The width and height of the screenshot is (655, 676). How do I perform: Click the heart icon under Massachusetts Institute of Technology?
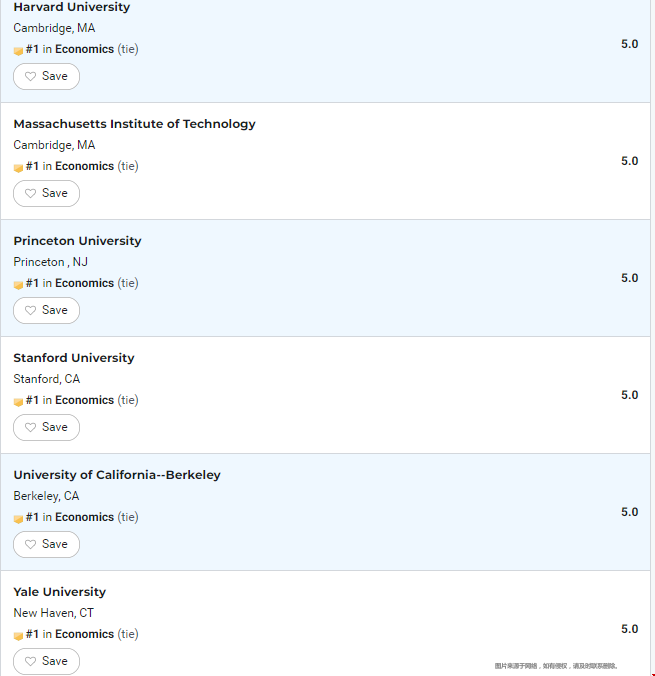pyautogui.click(x=30, y=193)
